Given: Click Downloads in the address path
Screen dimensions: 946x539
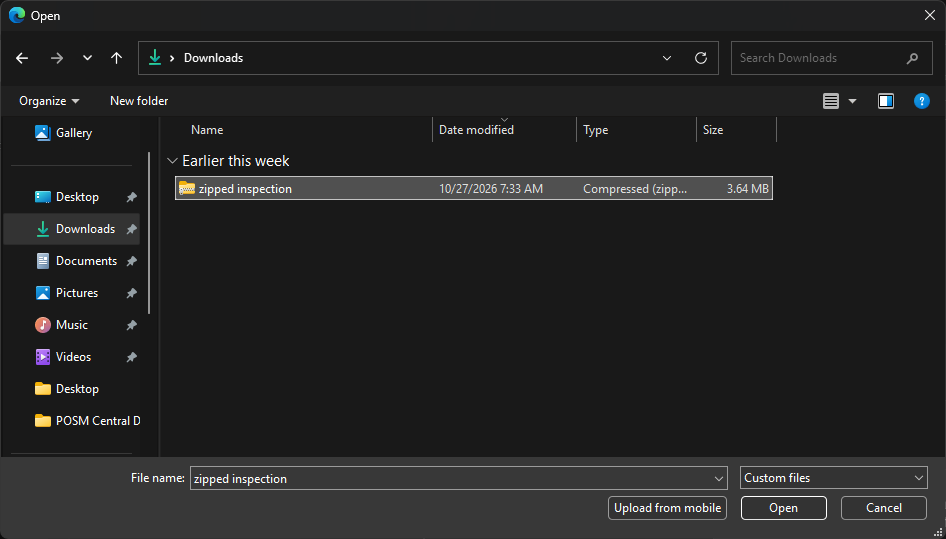Looking at the screenshot, I should 214,58.
